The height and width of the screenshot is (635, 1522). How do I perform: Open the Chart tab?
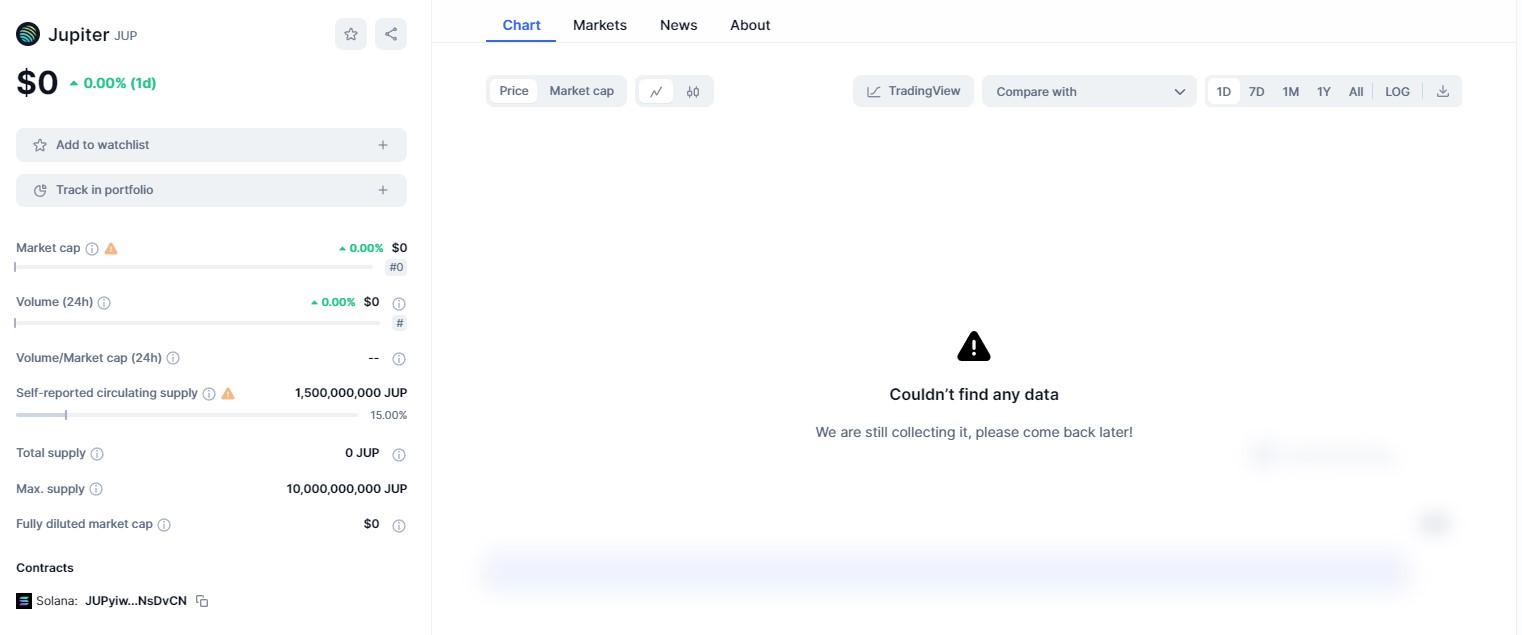pyautogui.click(x=521, y=25)
